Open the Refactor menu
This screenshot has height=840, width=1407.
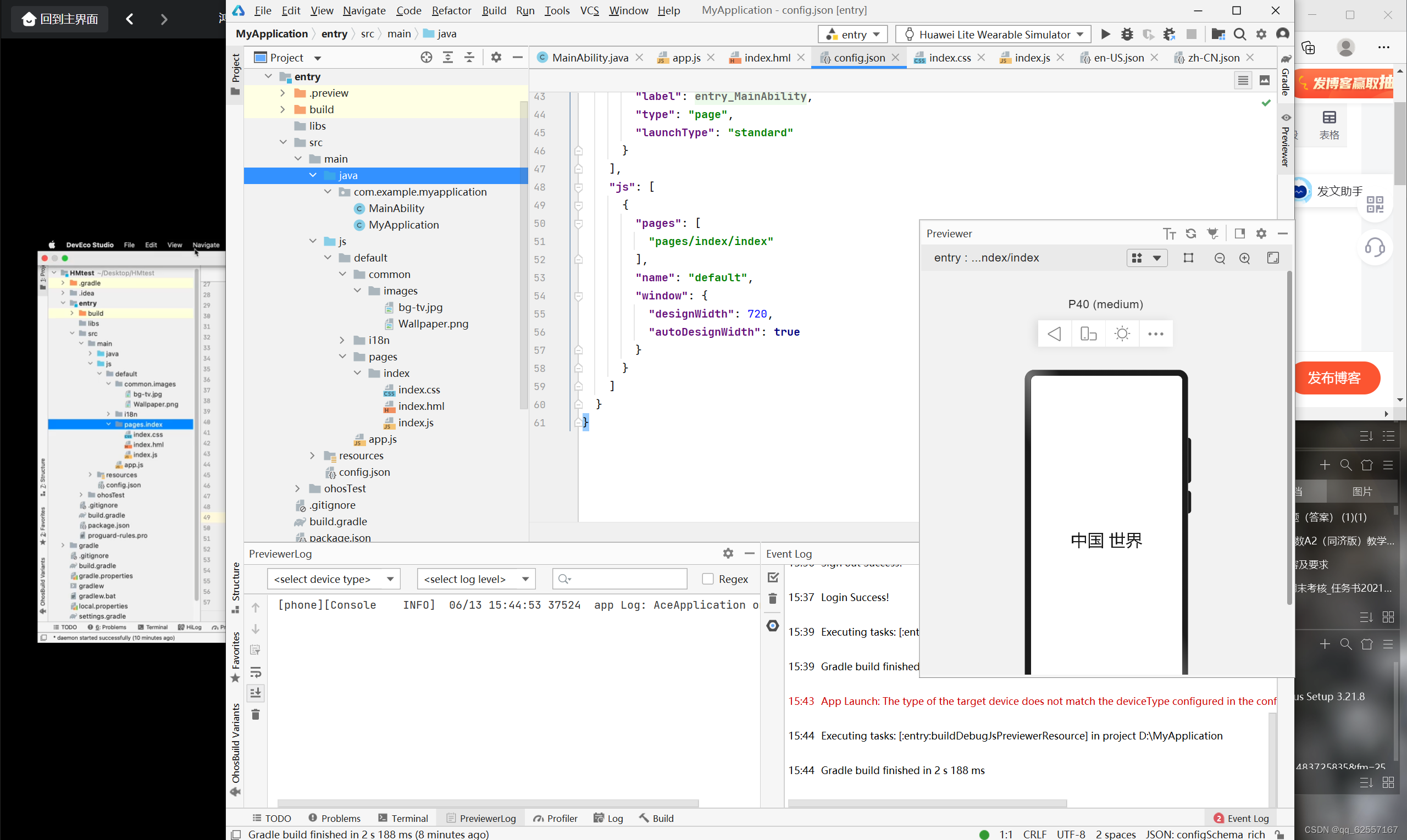[x=451, y=10]
